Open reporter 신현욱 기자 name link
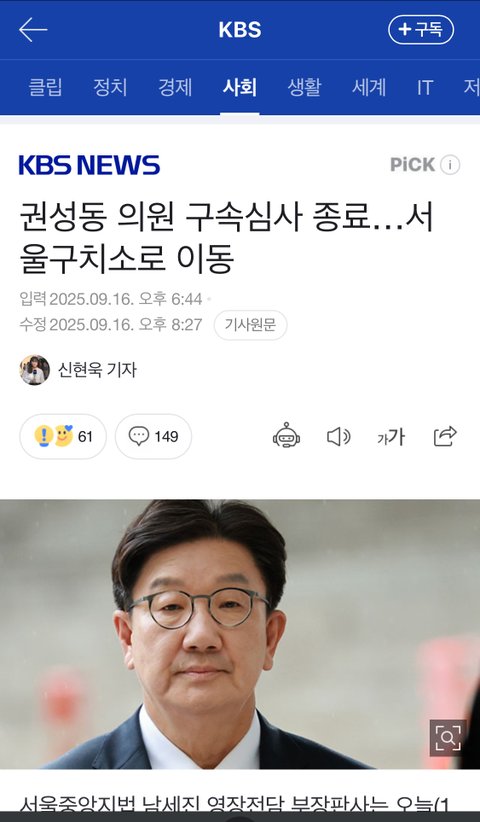 (x=97, y=370)
